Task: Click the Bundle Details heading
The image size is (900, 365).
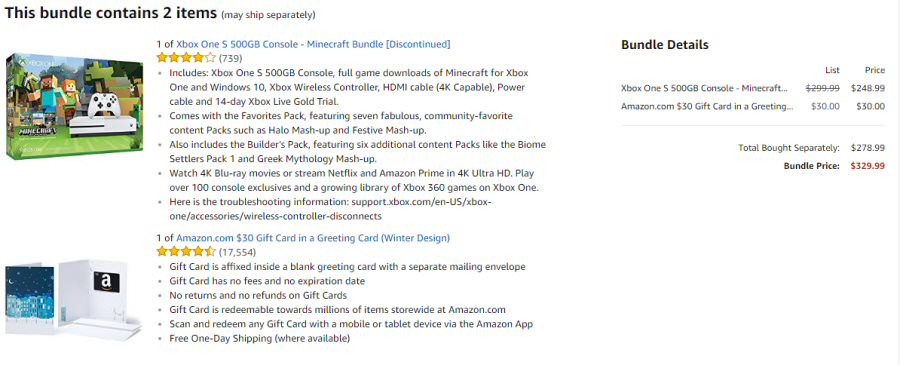Action: tap(665, 45)
